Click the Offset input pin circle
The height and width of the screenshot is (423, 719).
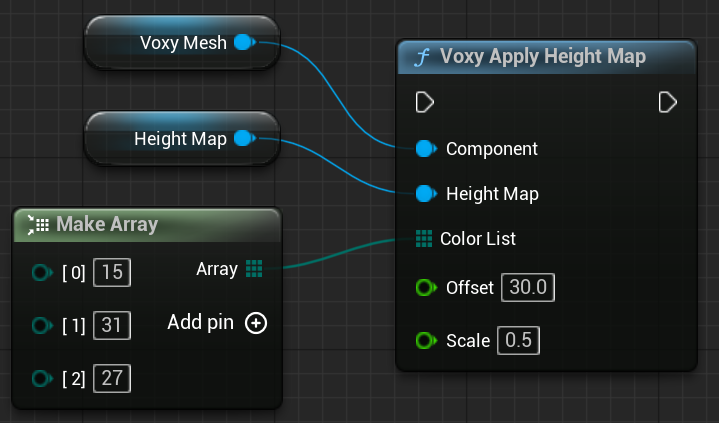coord(425,288)
